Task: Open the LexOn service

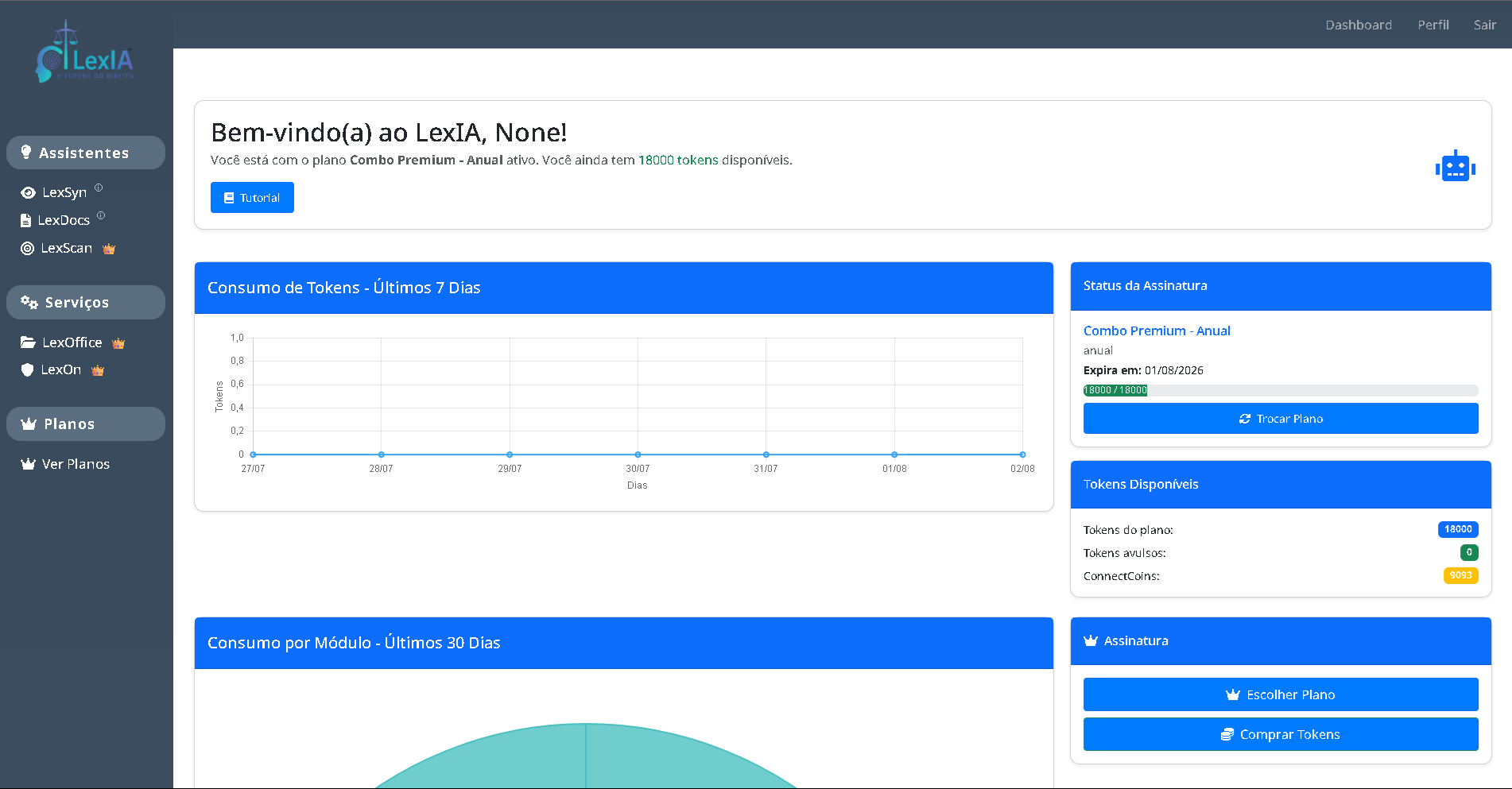Action: click(x=61, y=369)
